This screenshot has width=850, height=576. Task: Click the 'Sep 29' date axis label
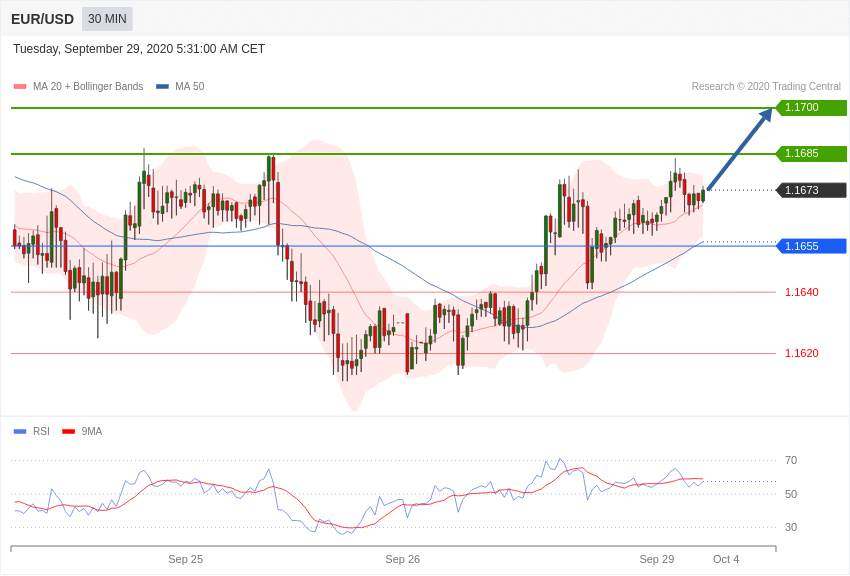pos(656,559)
